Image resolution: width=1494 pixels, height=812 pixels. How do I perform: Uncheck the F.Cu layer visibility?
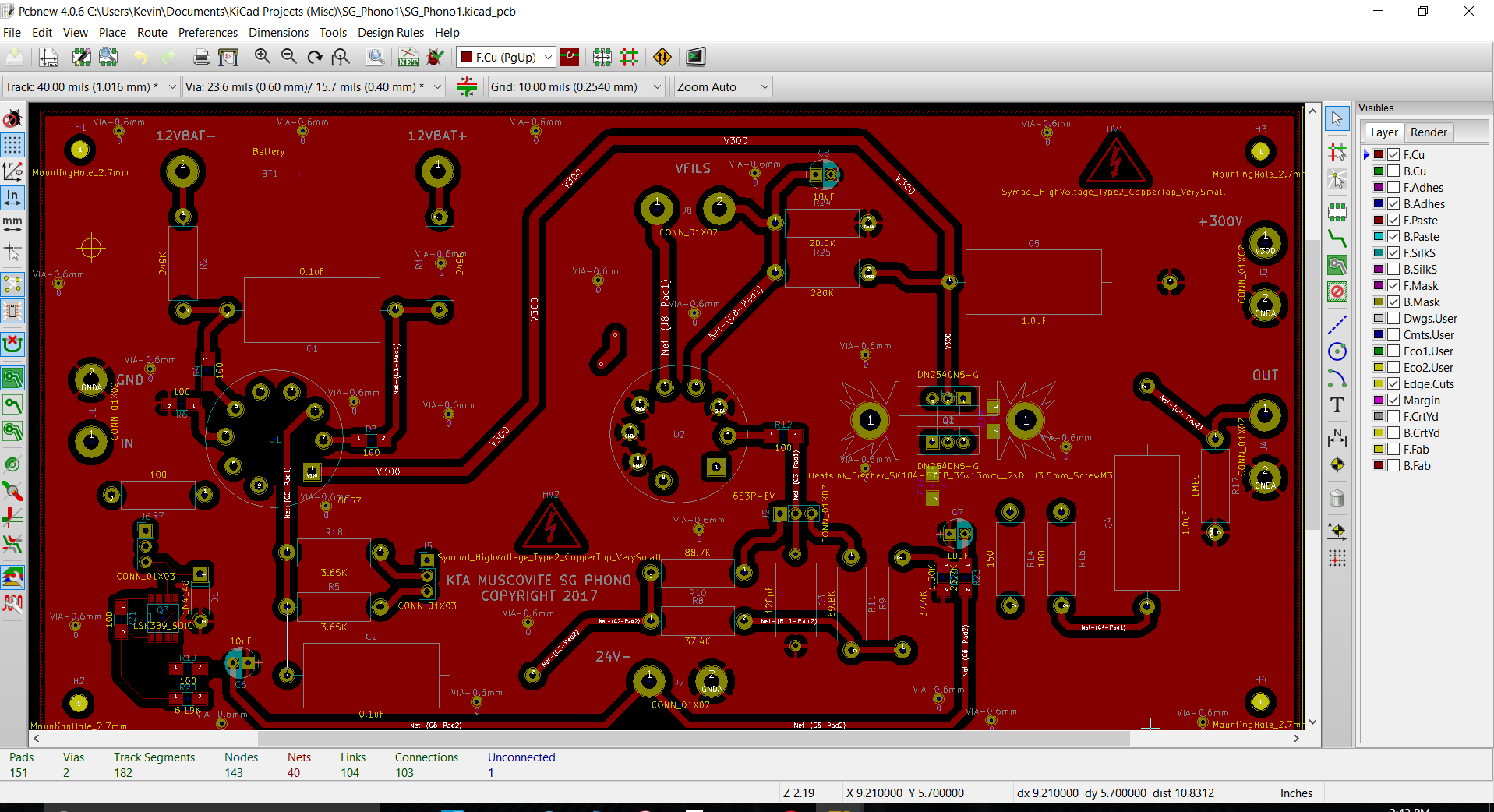(1394, 154)
